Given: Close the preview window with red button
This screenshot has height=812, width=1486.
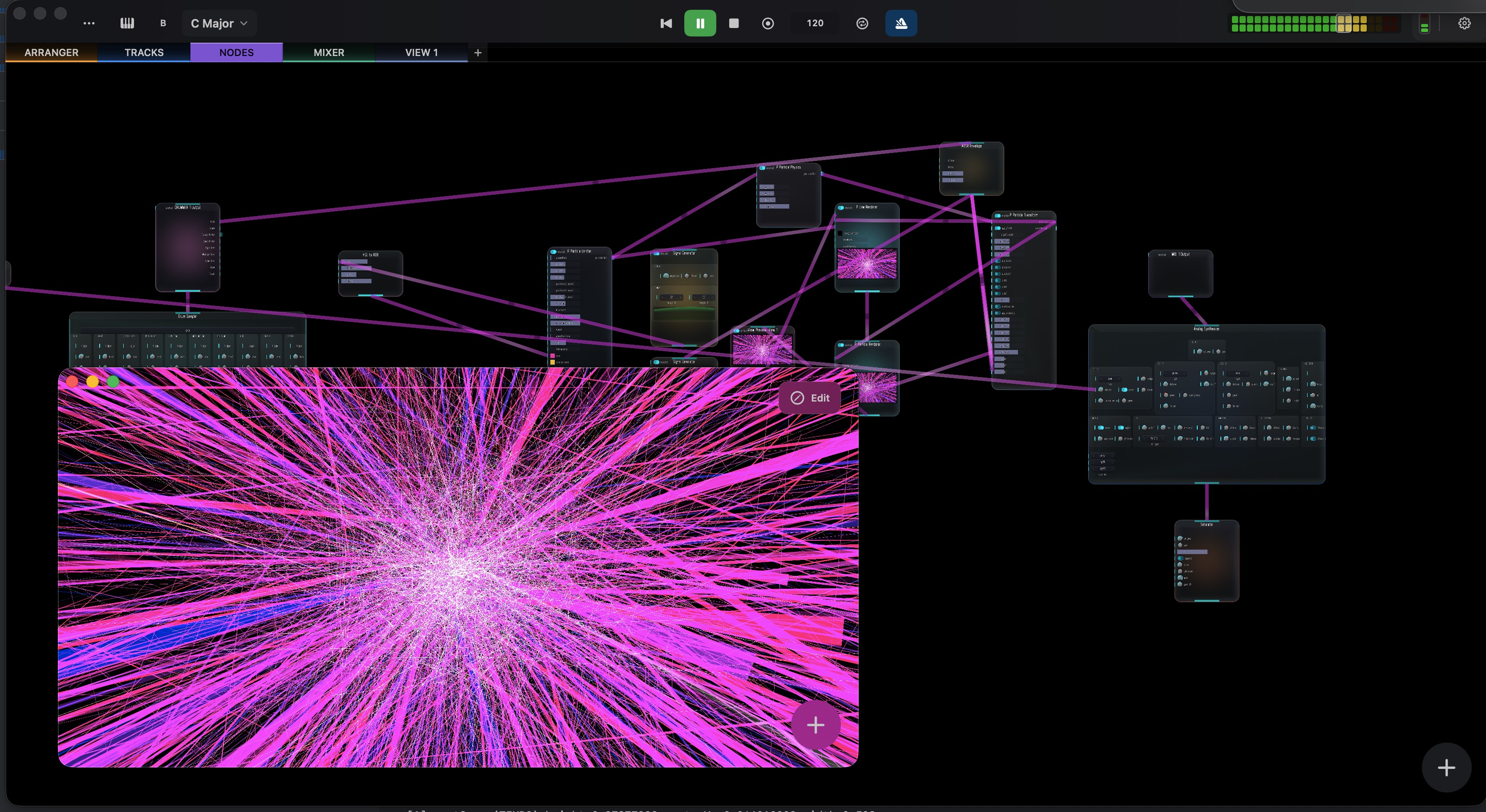Looking at the screenshot, I should (x=73, y=381).
